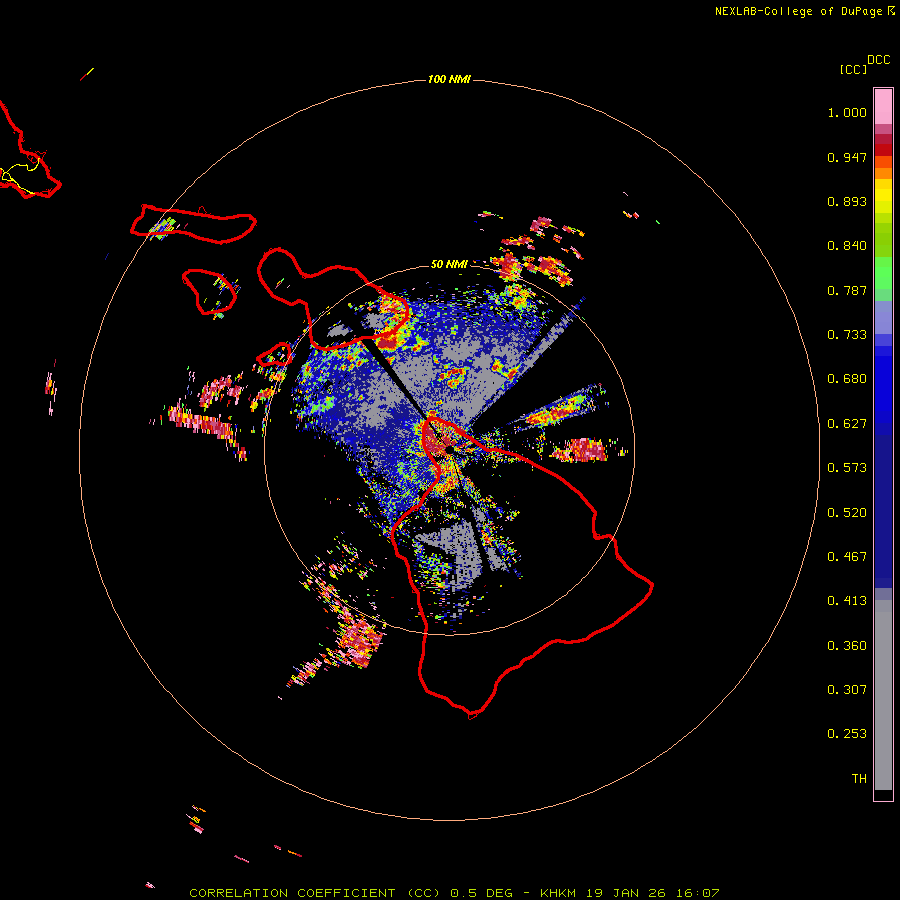Click the TH threshold label on the scale
Viewport: 900px width, 900px height.
[x=859, y=779]
